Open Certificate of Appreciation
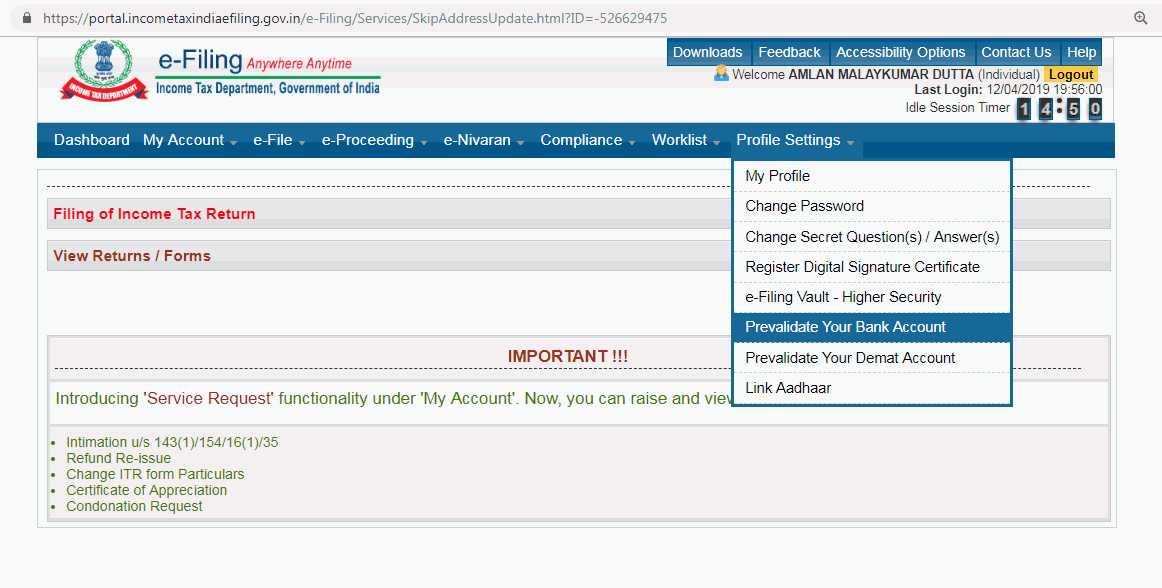Viewport: 1162px width, 588px height. [146, 490]
